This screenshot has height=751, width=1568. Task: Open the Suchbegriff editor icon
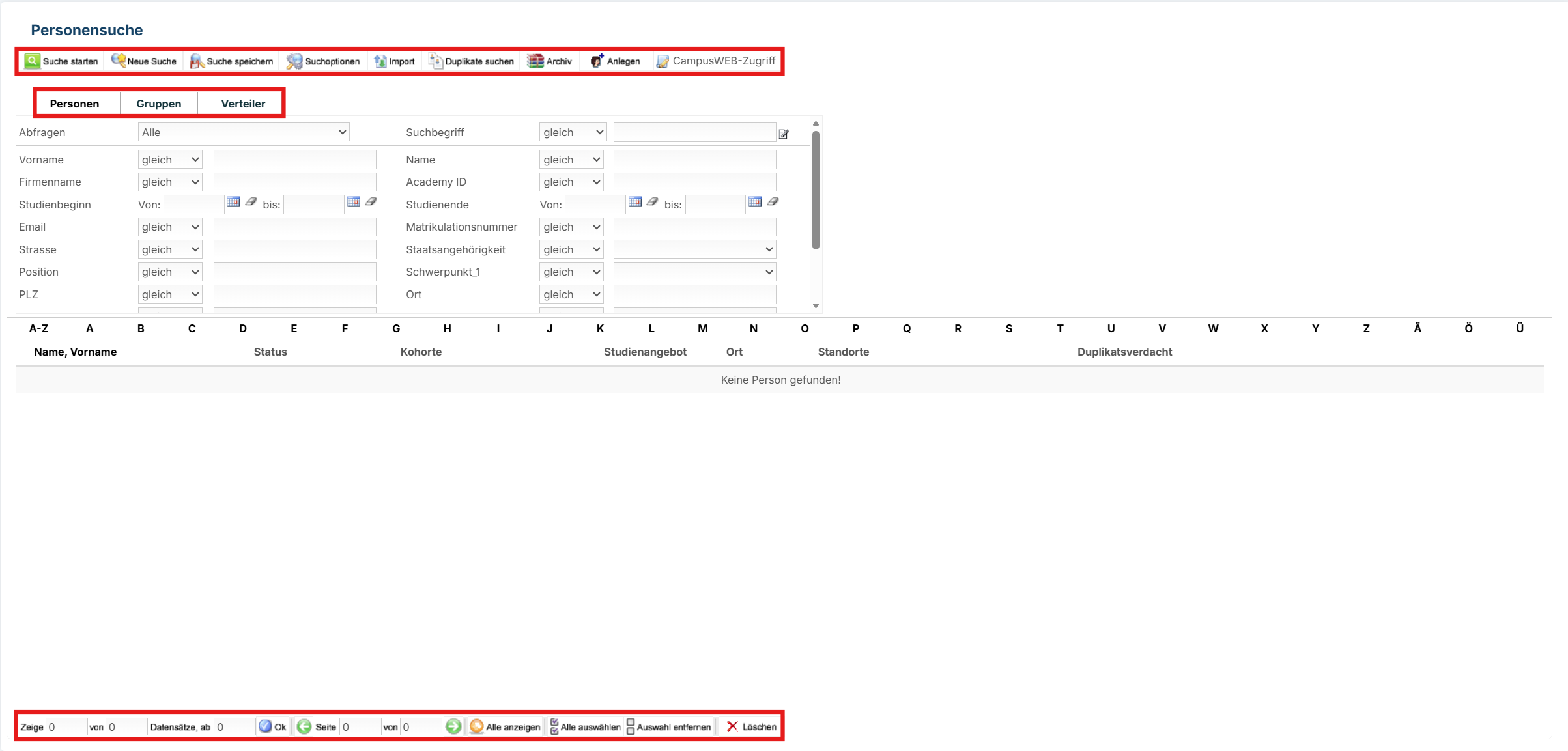pyautogui.click(x=784, y=134)
